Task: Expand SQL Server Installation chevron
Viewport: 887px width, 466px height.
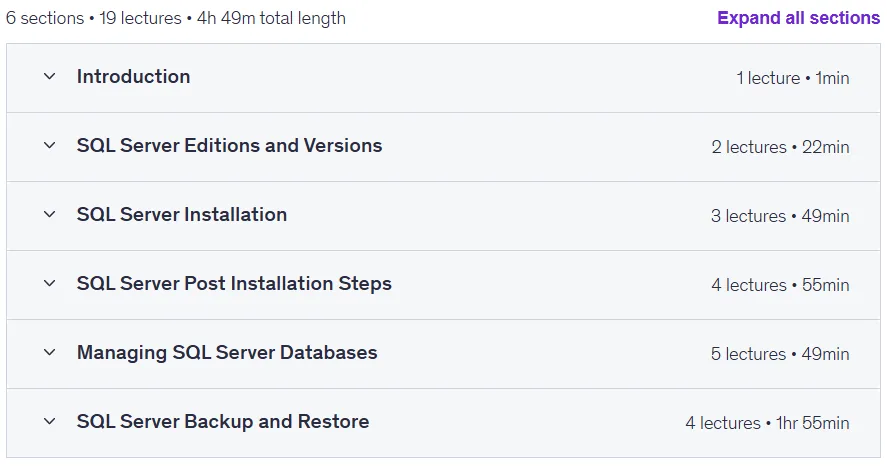Action: pos(50,214)
